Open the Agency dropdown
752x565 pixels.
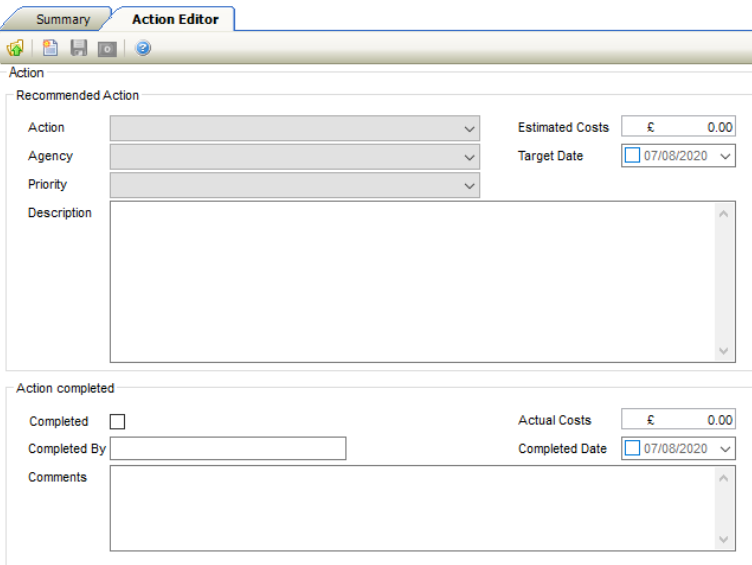pyautogui.click(x=469, y=157)
